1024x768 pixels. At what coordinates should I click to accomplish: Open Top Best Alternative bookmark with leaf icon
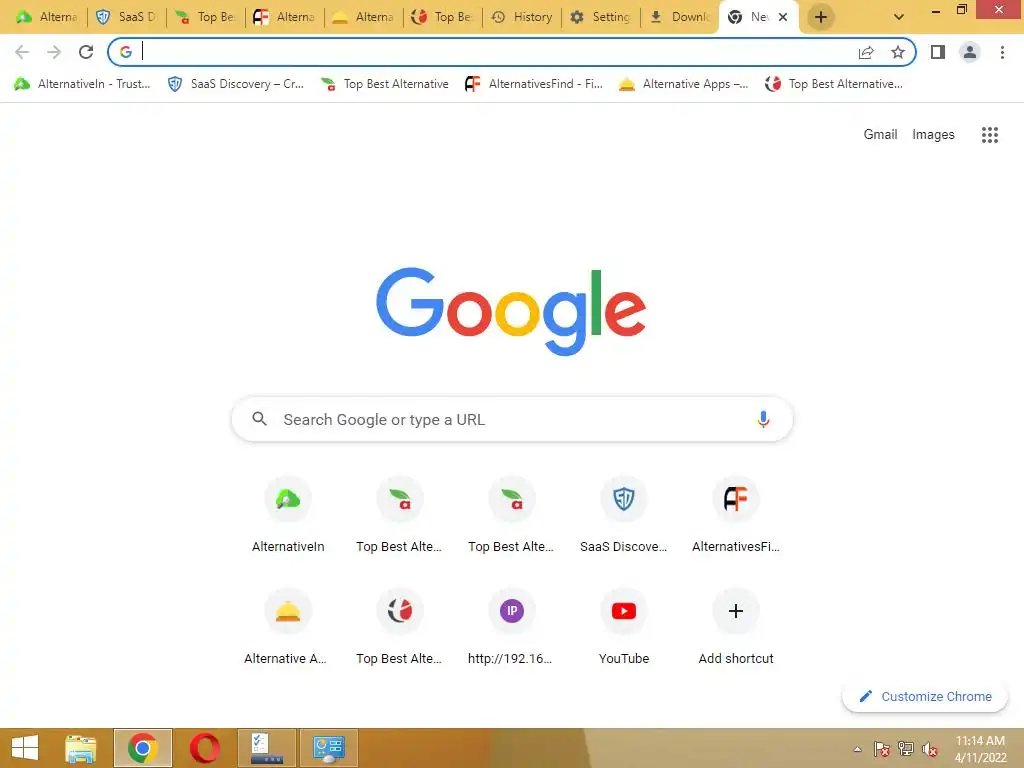coord(385,84)
